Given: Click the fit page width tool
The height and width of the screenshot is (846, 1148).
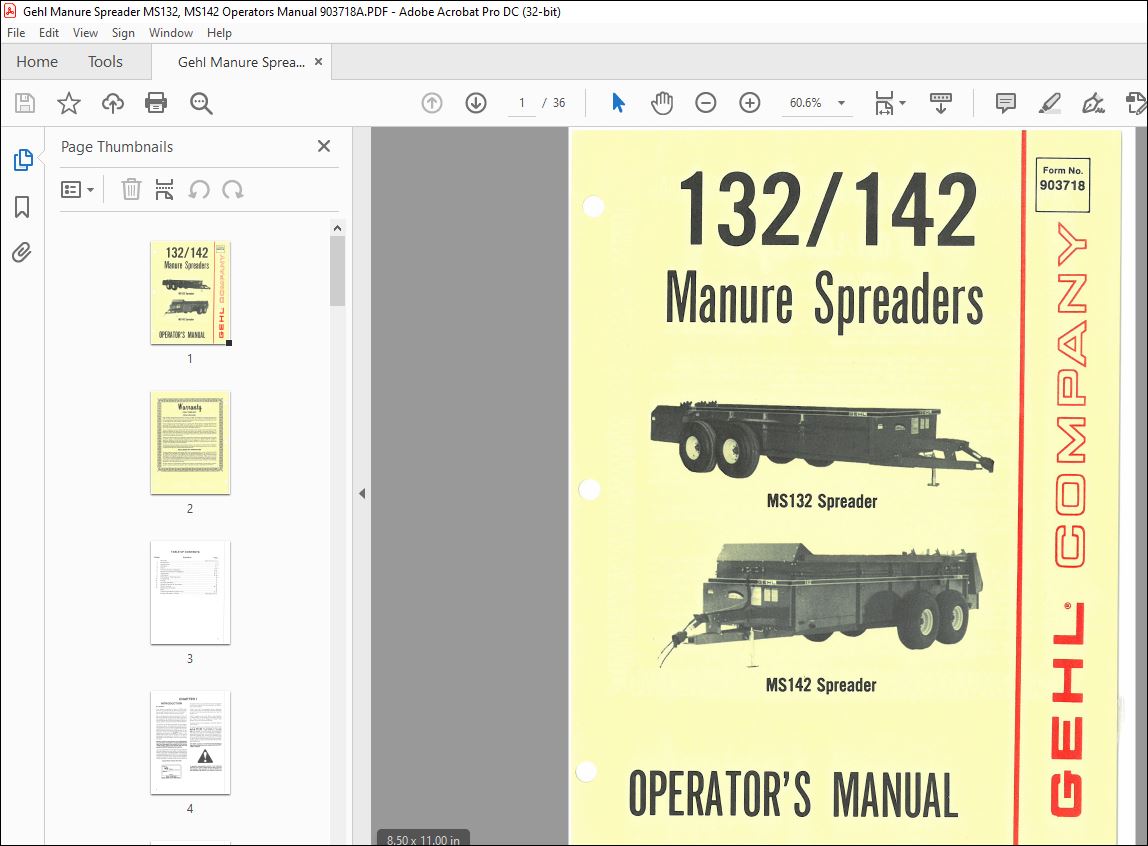Looking at the screenshot, I should 884,103.
